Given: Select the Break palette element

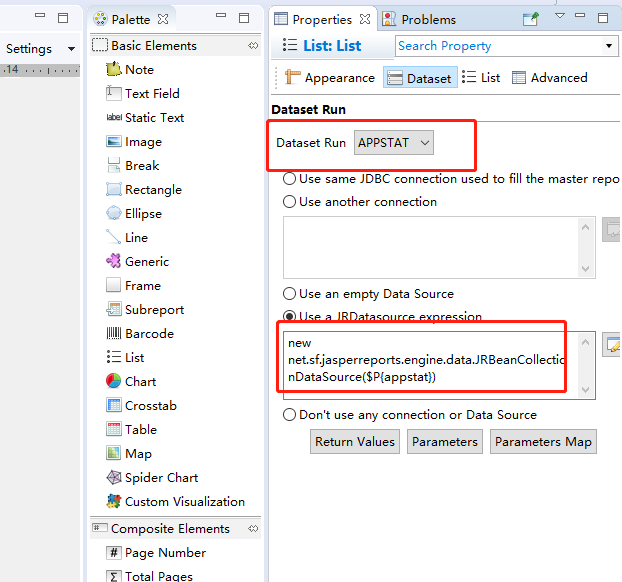Looking at the screenshot, I should point(132,165).
